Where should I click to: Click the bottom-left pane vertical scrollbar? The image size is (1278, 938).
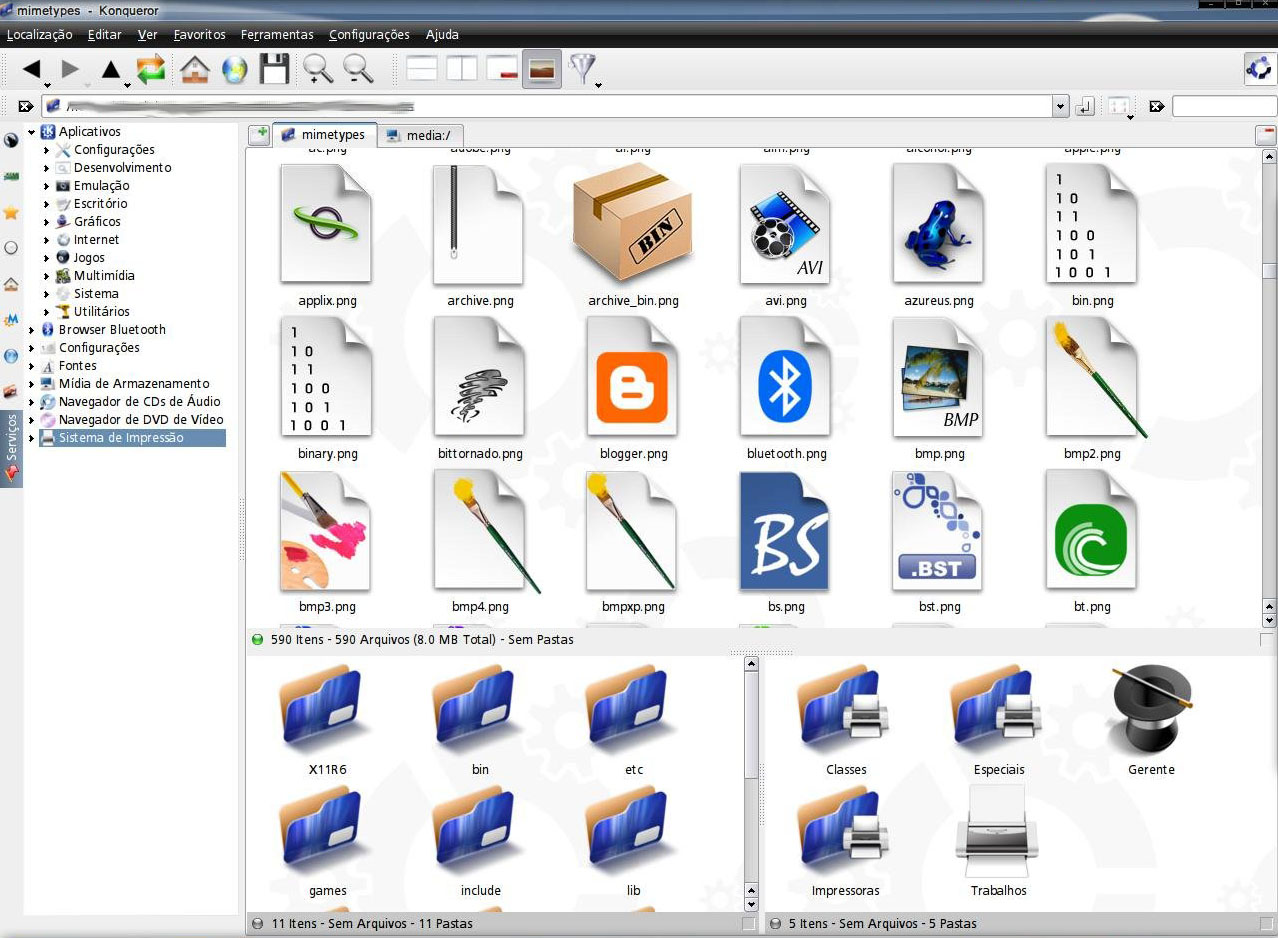coord(752,784)
